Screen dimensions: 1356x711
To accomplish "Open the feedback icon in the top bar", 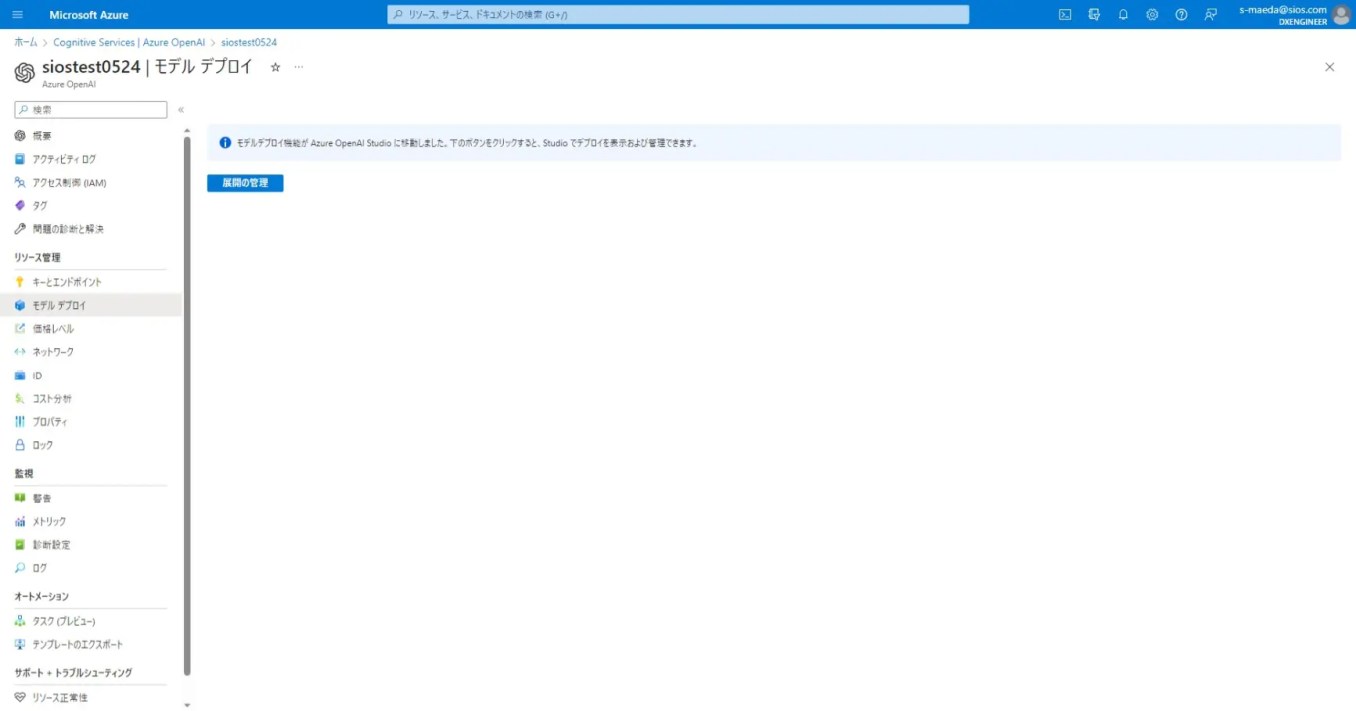I will pos(1211,14).
